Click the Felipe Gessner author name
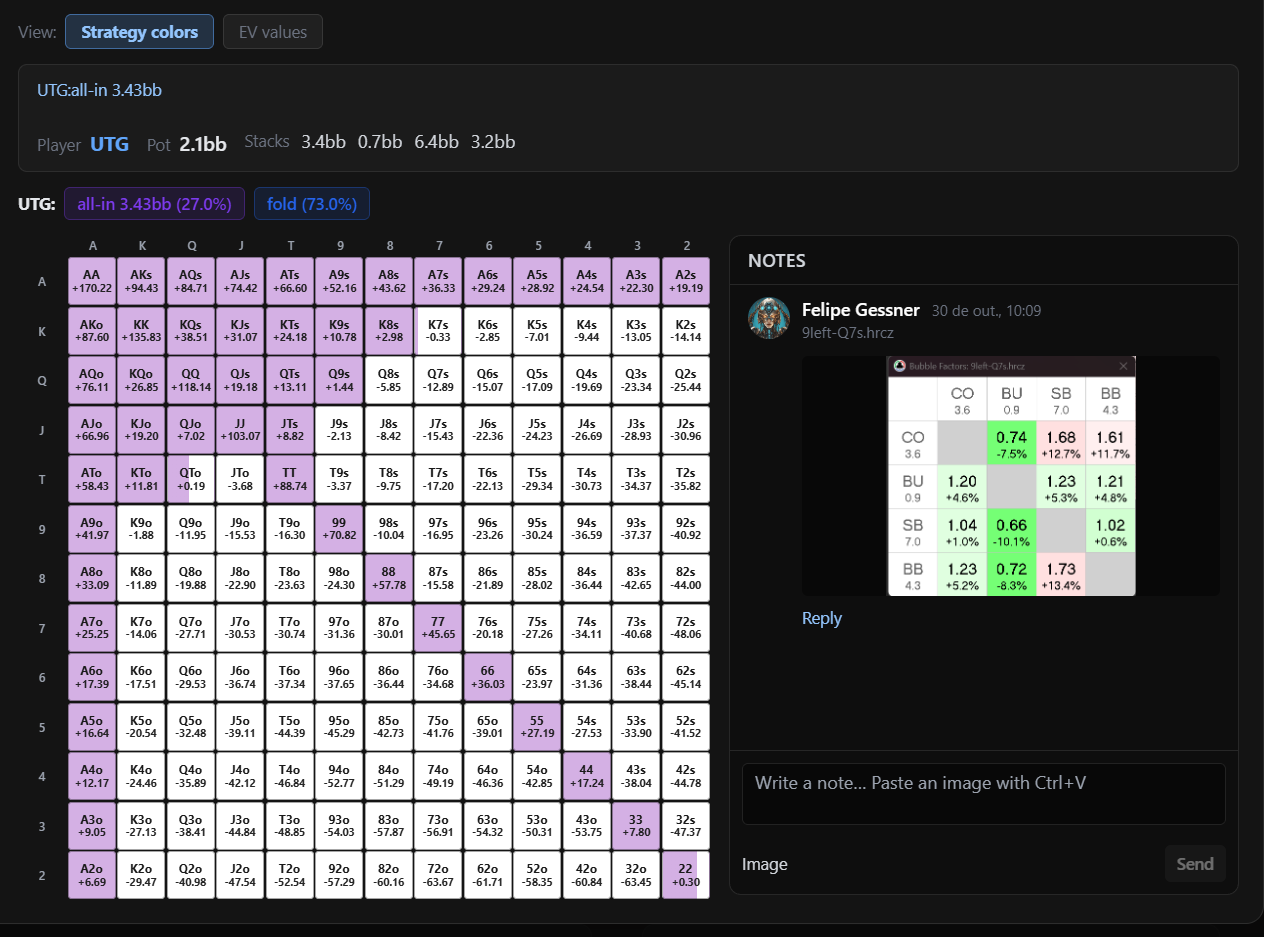1264x937 pixels. [860, 310]
